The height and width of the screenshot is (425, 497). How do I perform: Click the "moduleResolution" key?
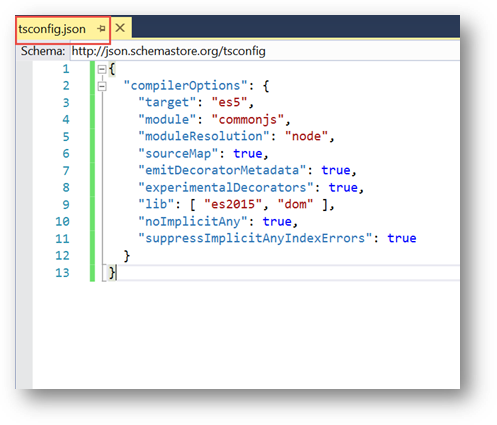pyautogui.click(x=204, y=136)
